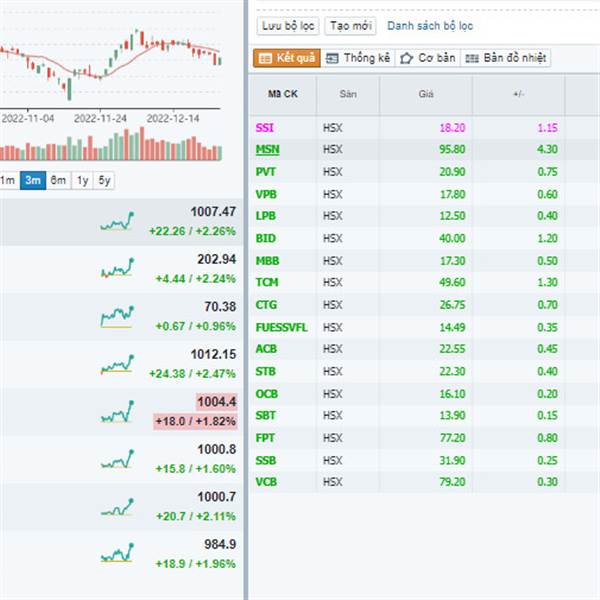Image resolution: width=600 pixels, height=600 pixels.
Task: Open the Kết quả results tab
Action: [x=287, y=58]
